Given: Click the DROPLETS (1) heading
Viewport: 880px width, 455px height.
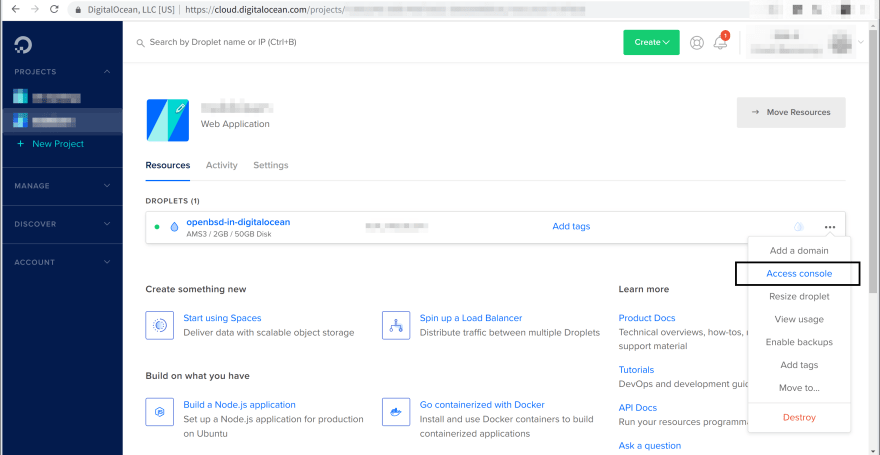Looking at the screenshot, I should 172,200.
